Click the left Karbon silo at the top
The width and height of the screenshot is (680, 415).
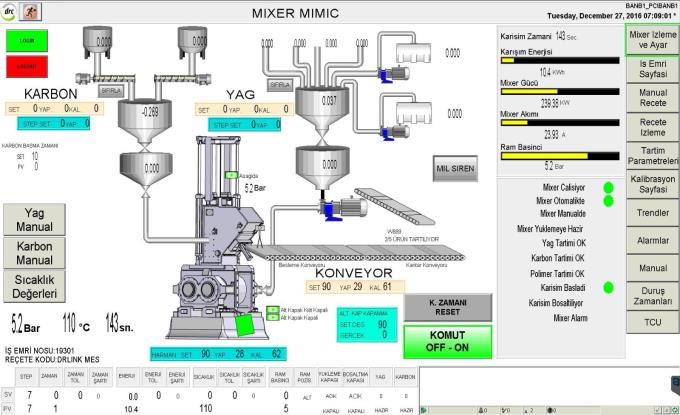tap(98, 42)
